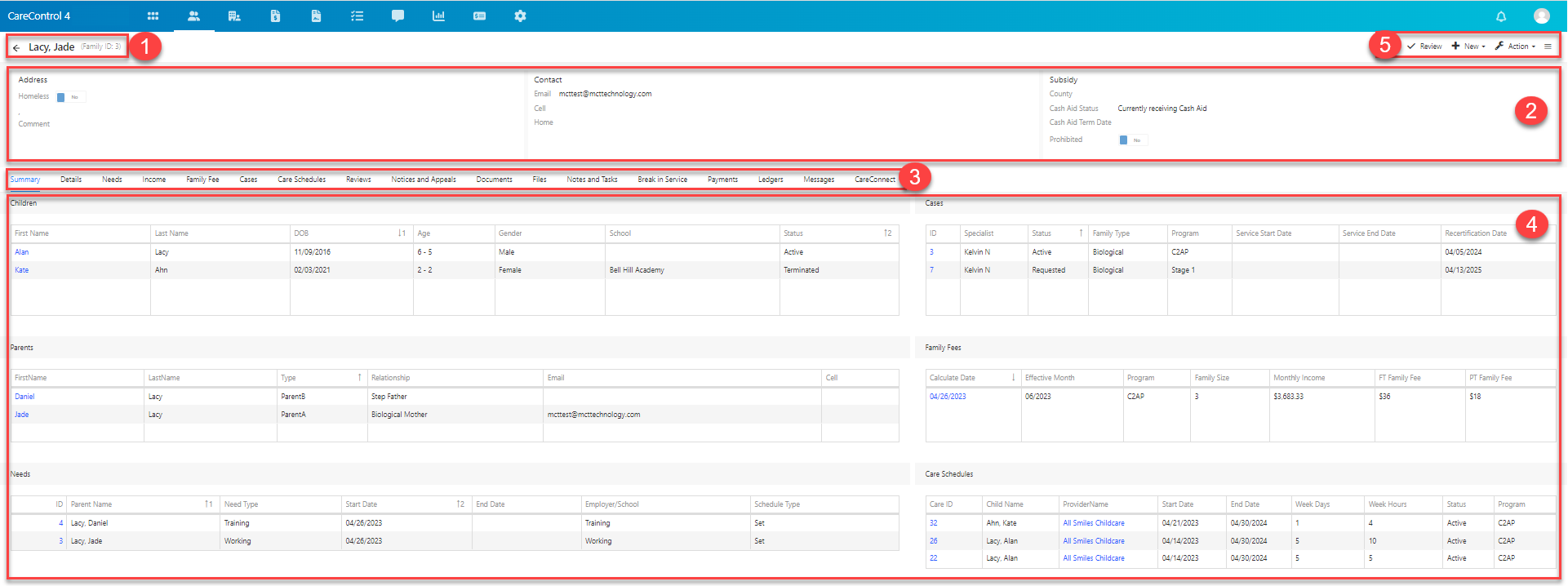Screen dimensions: 1568x586
Task: Open the Documents tab
Action: tap(495, 180)
